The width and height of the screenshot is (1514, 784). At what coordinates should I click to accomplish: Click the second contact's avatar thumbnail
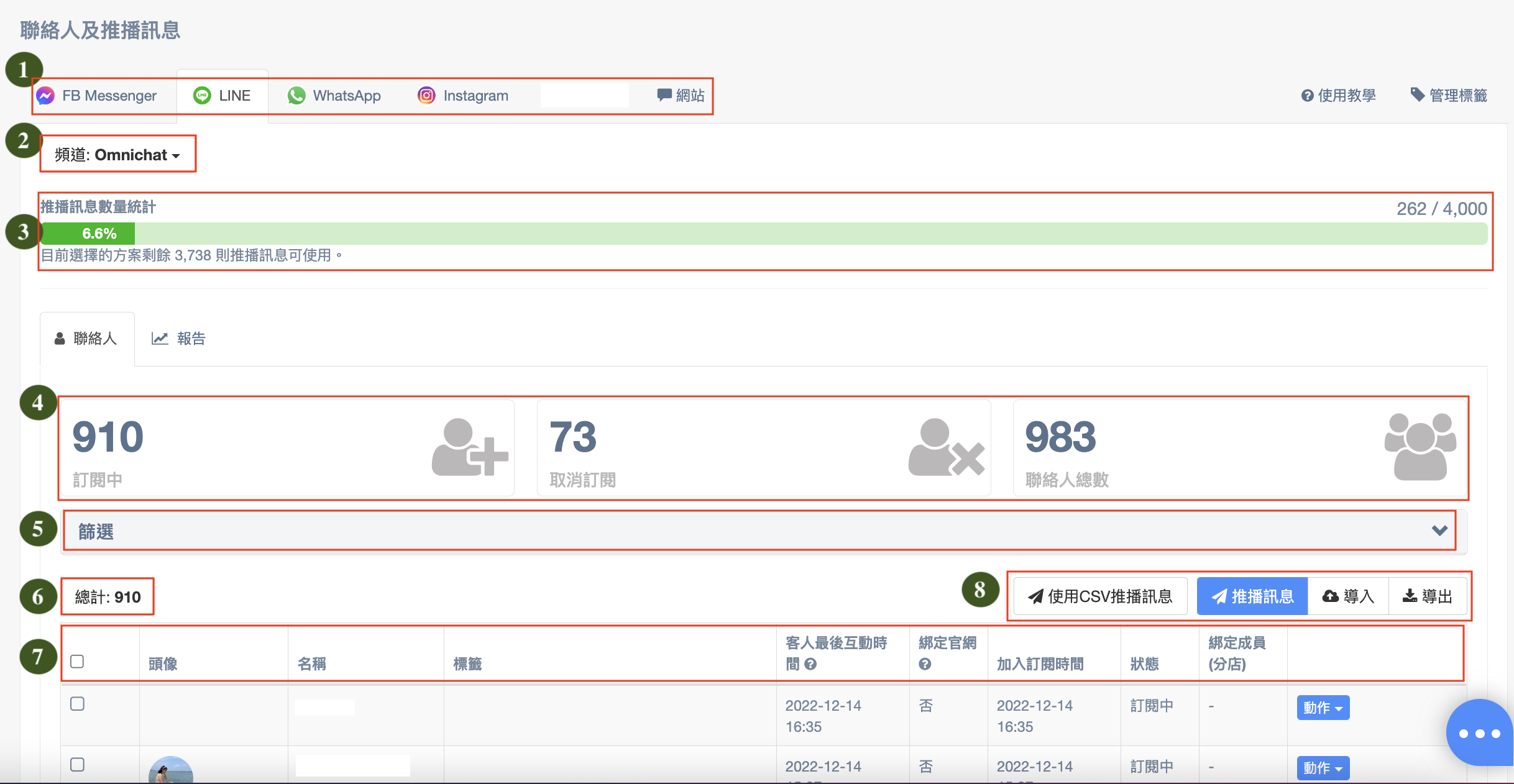click(170, 770)
